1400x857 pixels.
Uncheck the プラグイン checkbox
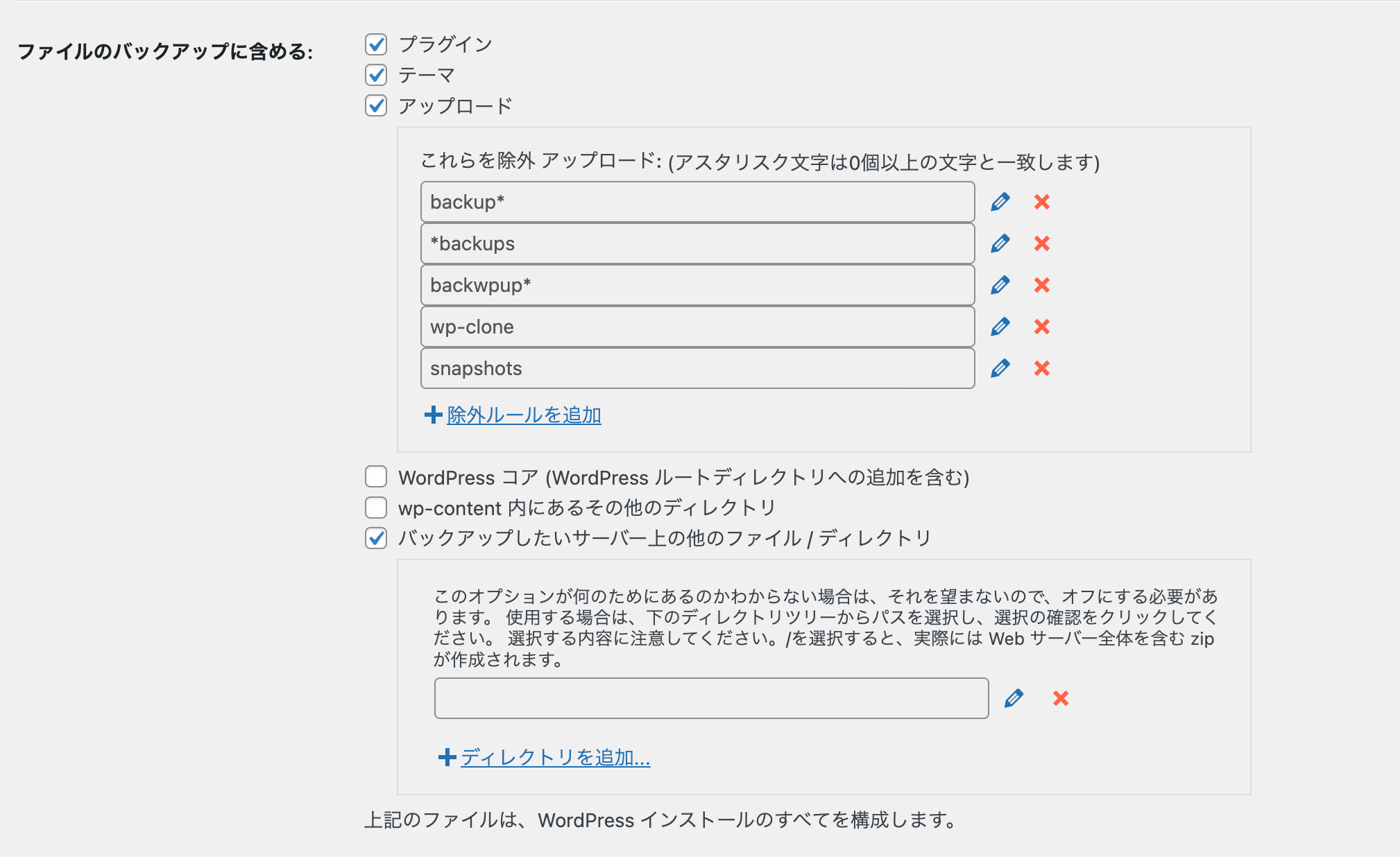coord(376,44)
